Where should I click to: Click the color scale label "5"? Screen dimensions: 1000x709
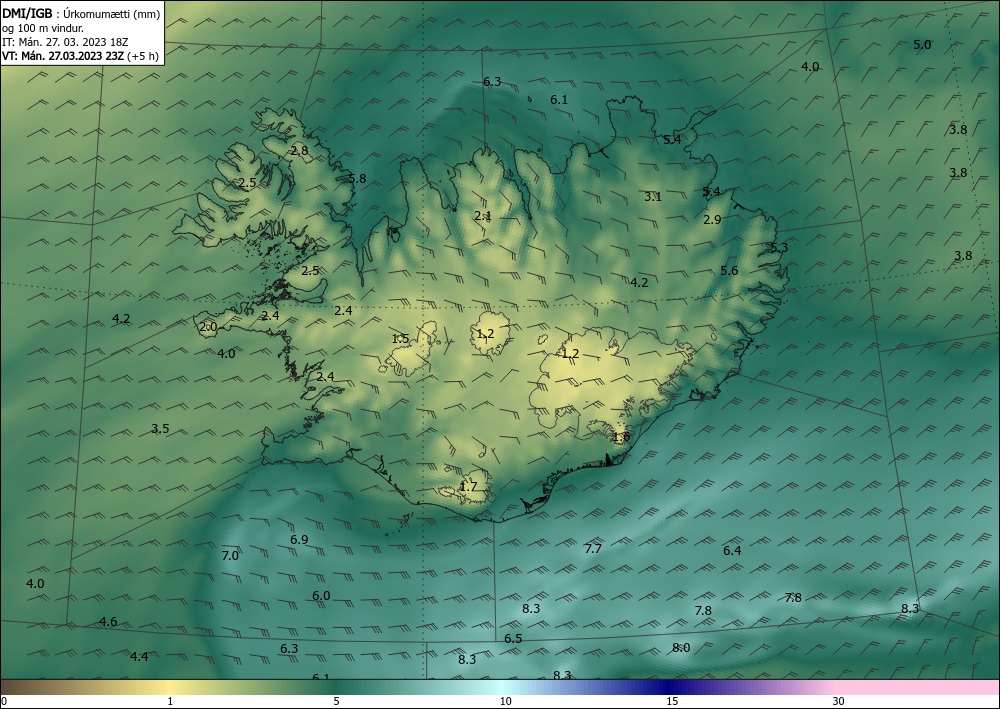pyautogui.click(x=336, y=702)
